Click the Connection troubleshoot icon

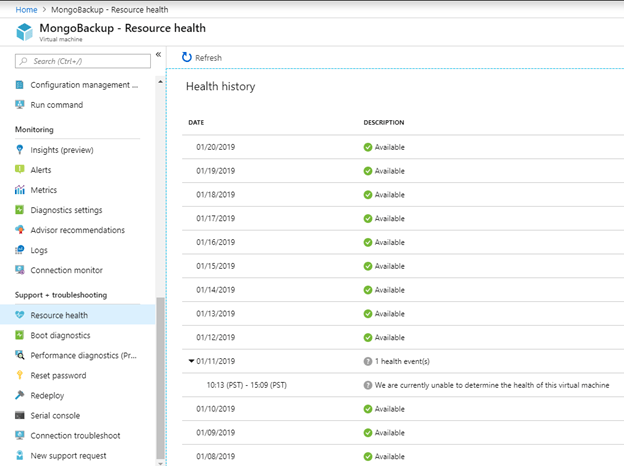[20, 435]
